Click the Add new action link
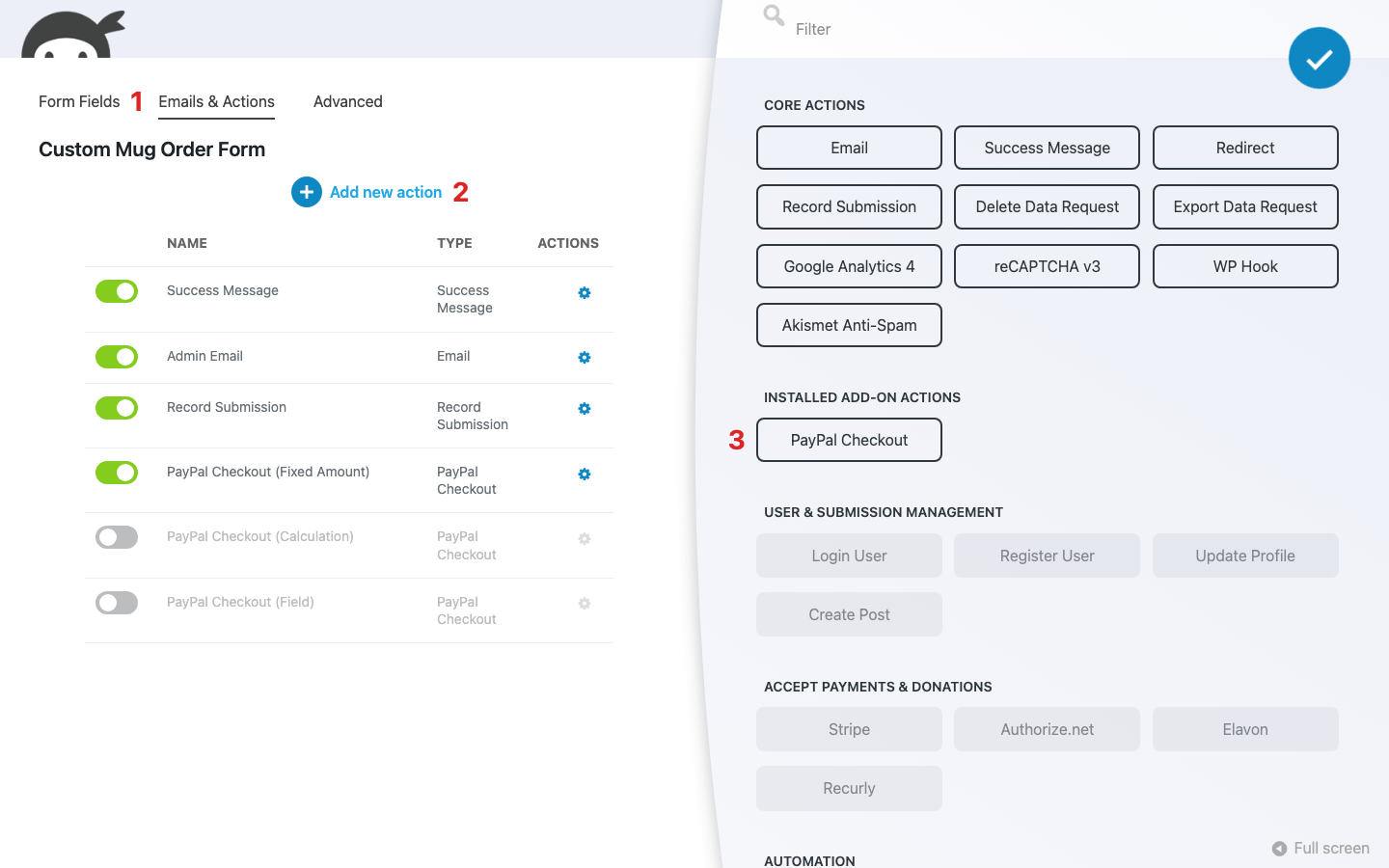The height and width of the screenshot is (868, 1389). coord(386,192)
